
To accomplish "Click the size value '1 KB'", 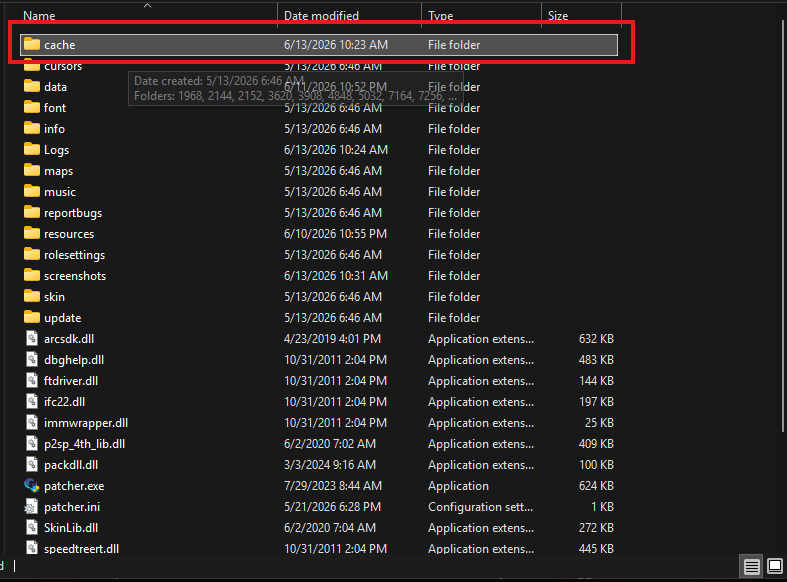I will (x=602, y=507).
